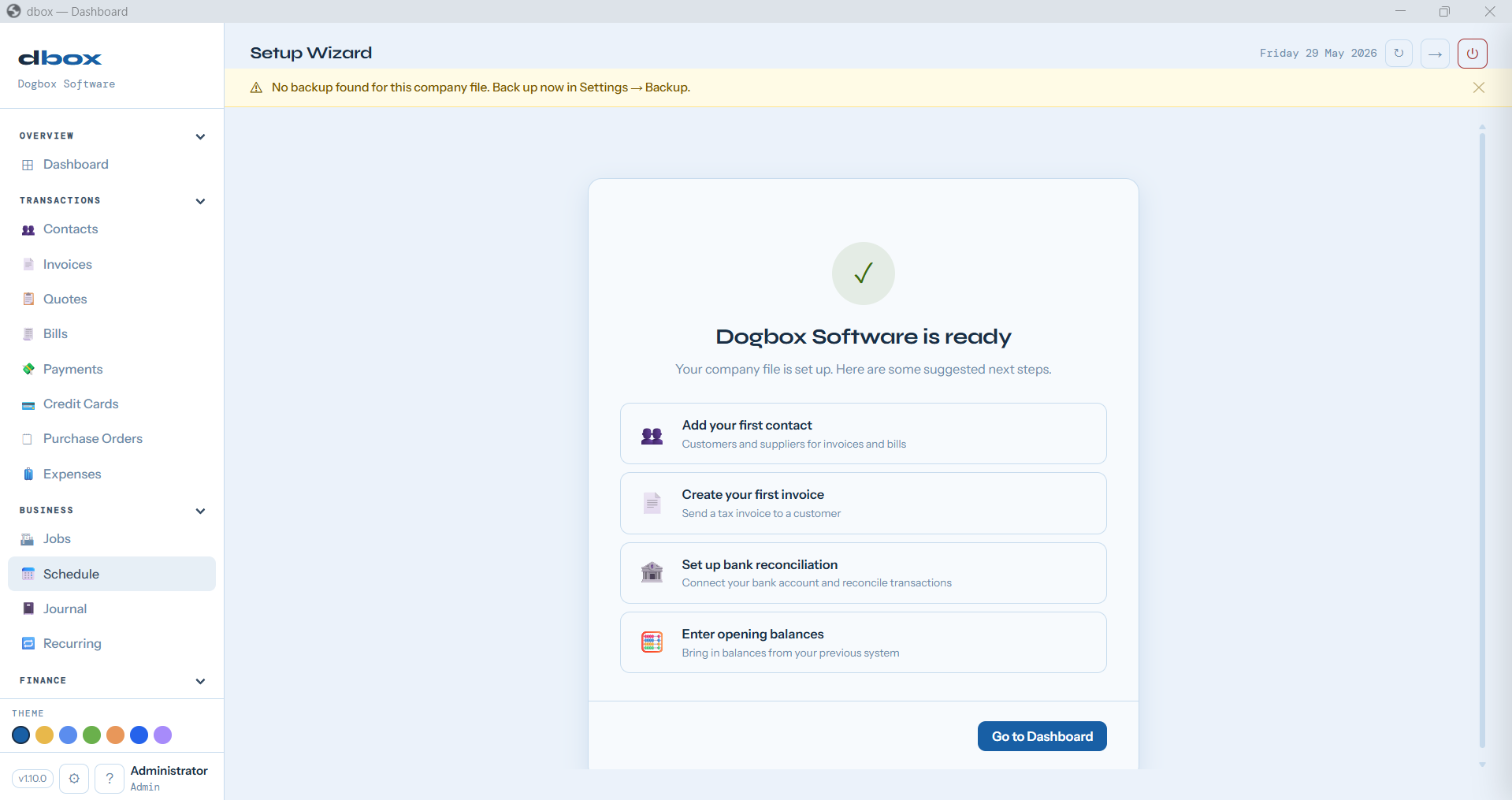Viewport: 1512px width, 800px height.
Task: Click the arrow (switch/logout) icon in header
Action: 1435,54
